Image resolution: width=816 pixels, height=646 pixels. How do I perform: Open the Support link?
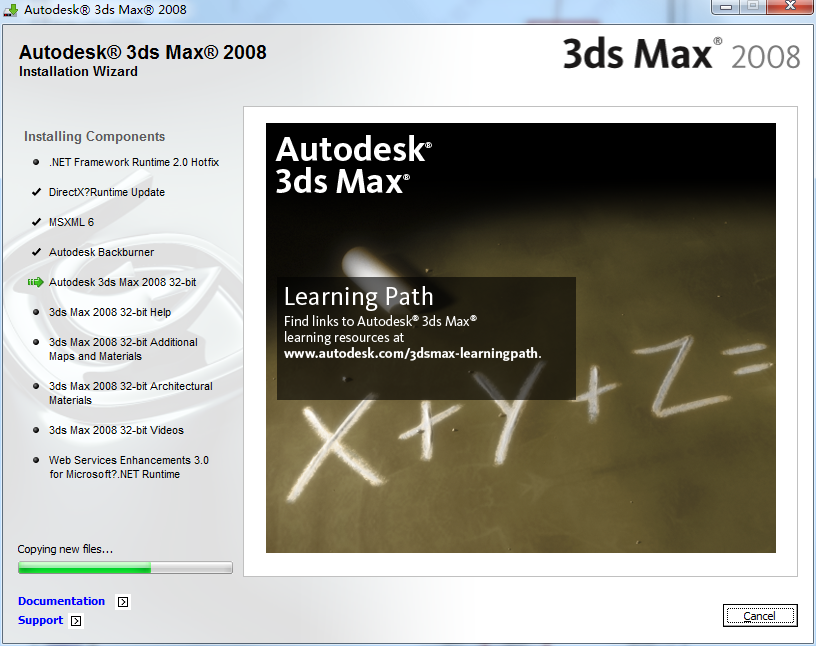40,620
